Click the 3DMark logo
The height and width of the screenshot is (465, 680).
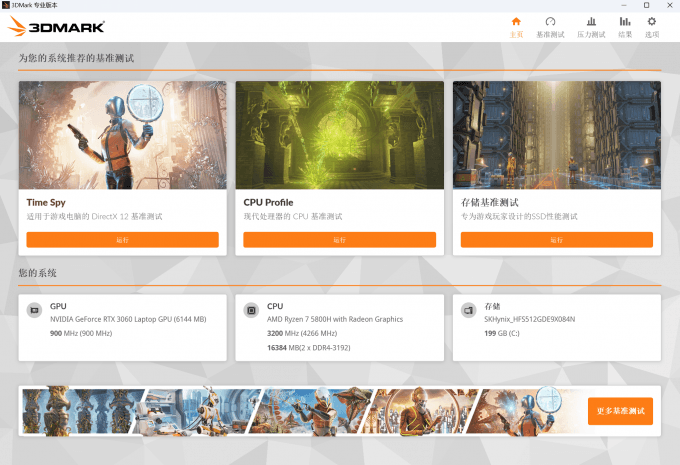(56, 27)
